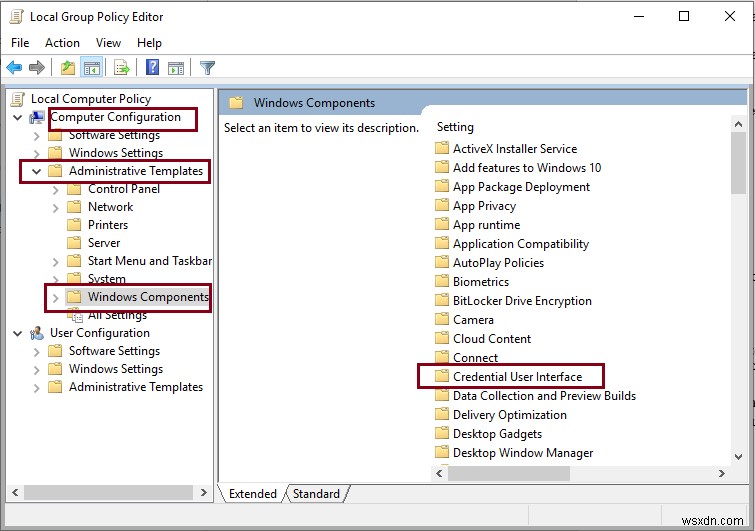Expand Windows Settings under Computer Configuration

pyautogui.click(x=37, y=154)
